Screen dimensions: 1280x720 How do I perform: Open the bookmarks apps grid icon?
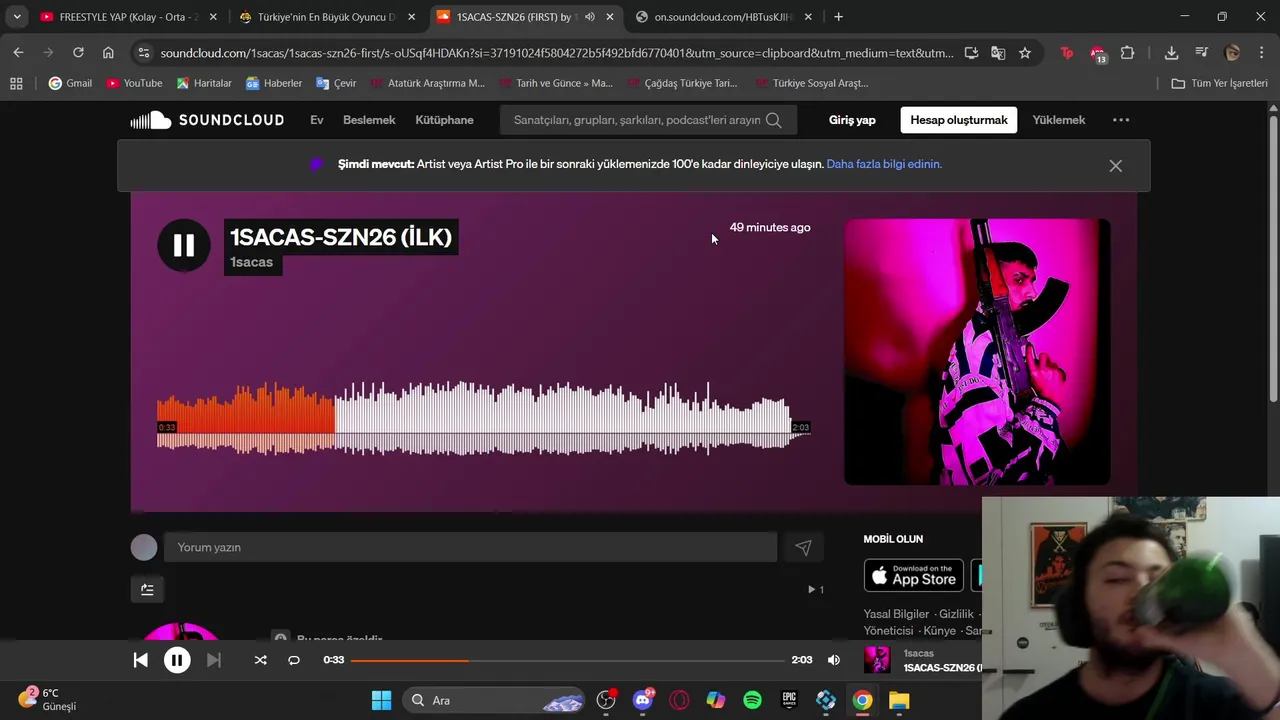[x=16, y=83]
